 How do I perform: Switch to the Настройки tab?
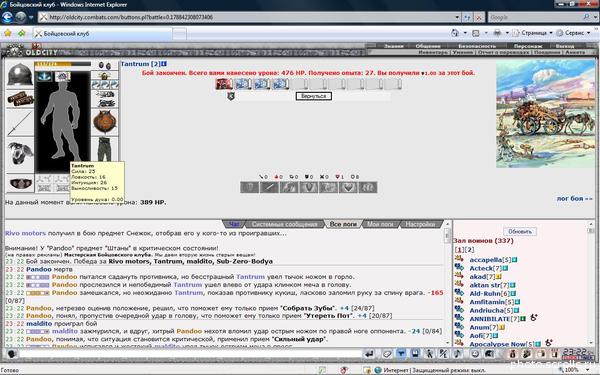point(420,224)
